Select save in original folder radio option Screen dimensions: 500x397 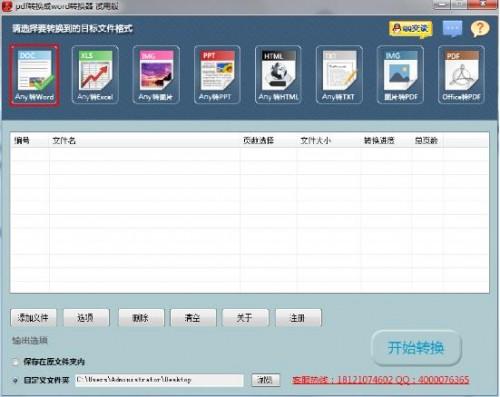pos(15,362)
